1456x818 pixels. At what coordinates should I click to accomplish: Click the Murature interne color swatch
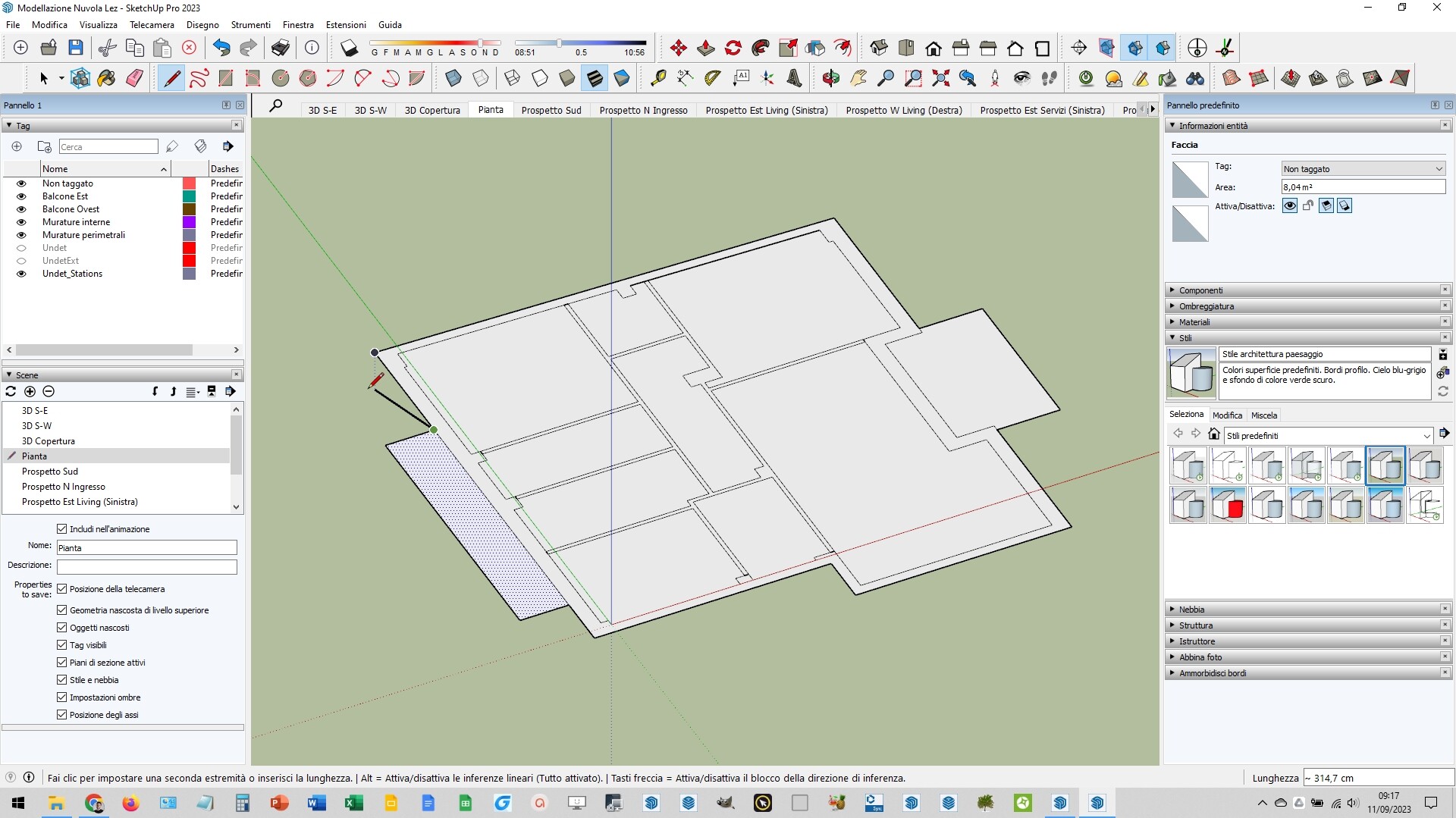[190, 222]
